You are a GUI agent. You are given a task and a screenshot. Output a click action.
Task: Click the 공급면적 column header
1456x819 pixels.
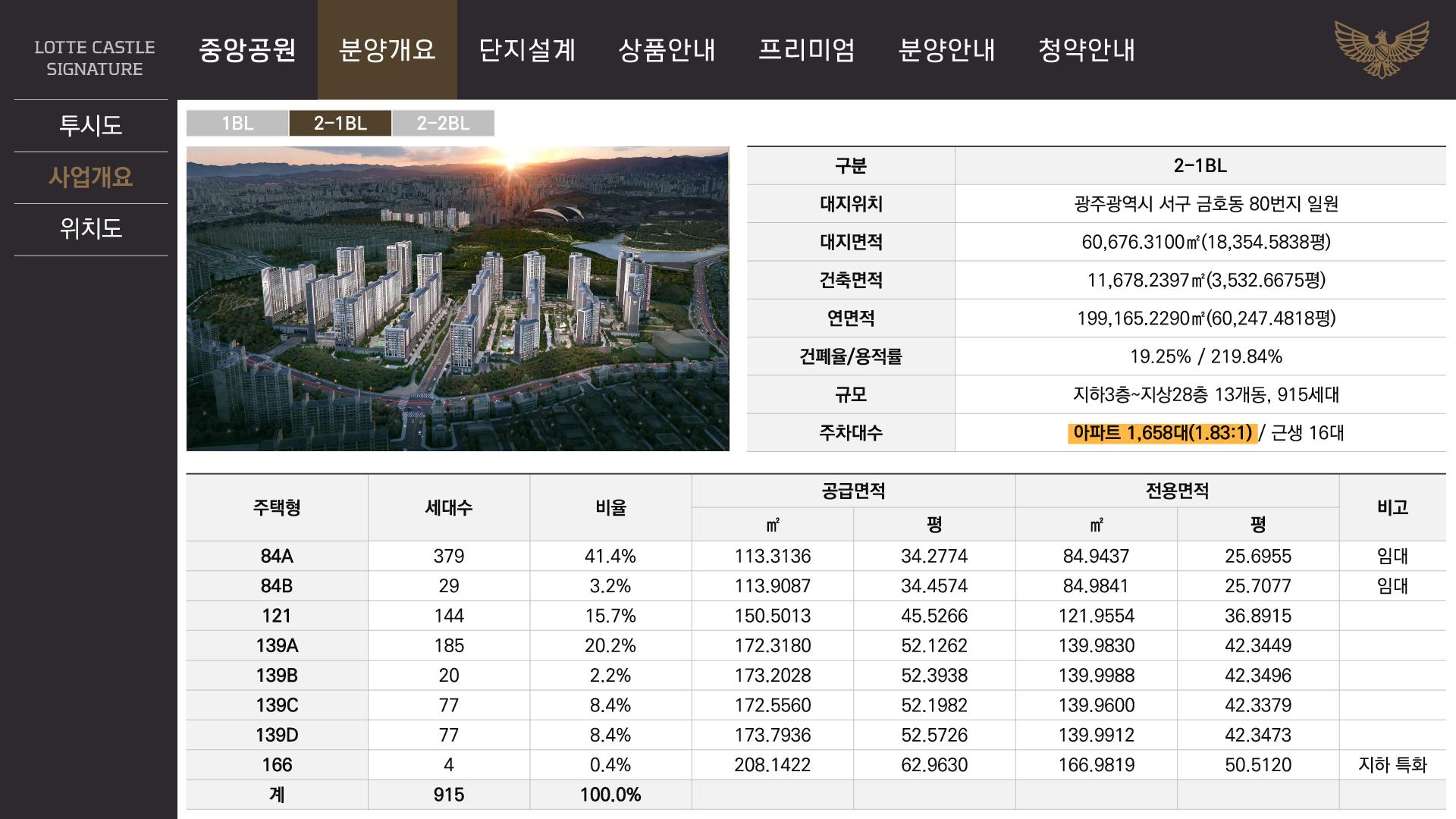853,491
